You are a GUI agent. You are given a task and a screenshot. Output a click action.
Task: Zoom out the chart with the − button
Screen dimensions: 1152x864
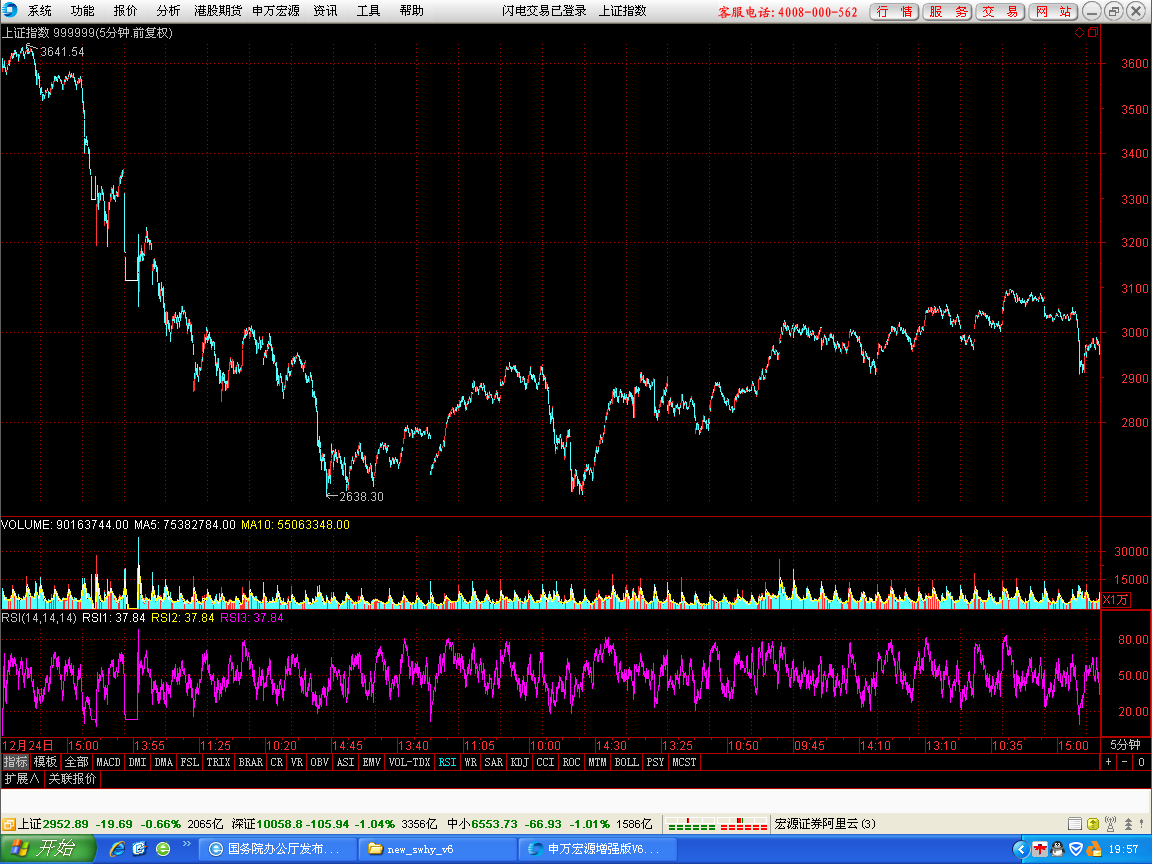(x=1125, y=762)
